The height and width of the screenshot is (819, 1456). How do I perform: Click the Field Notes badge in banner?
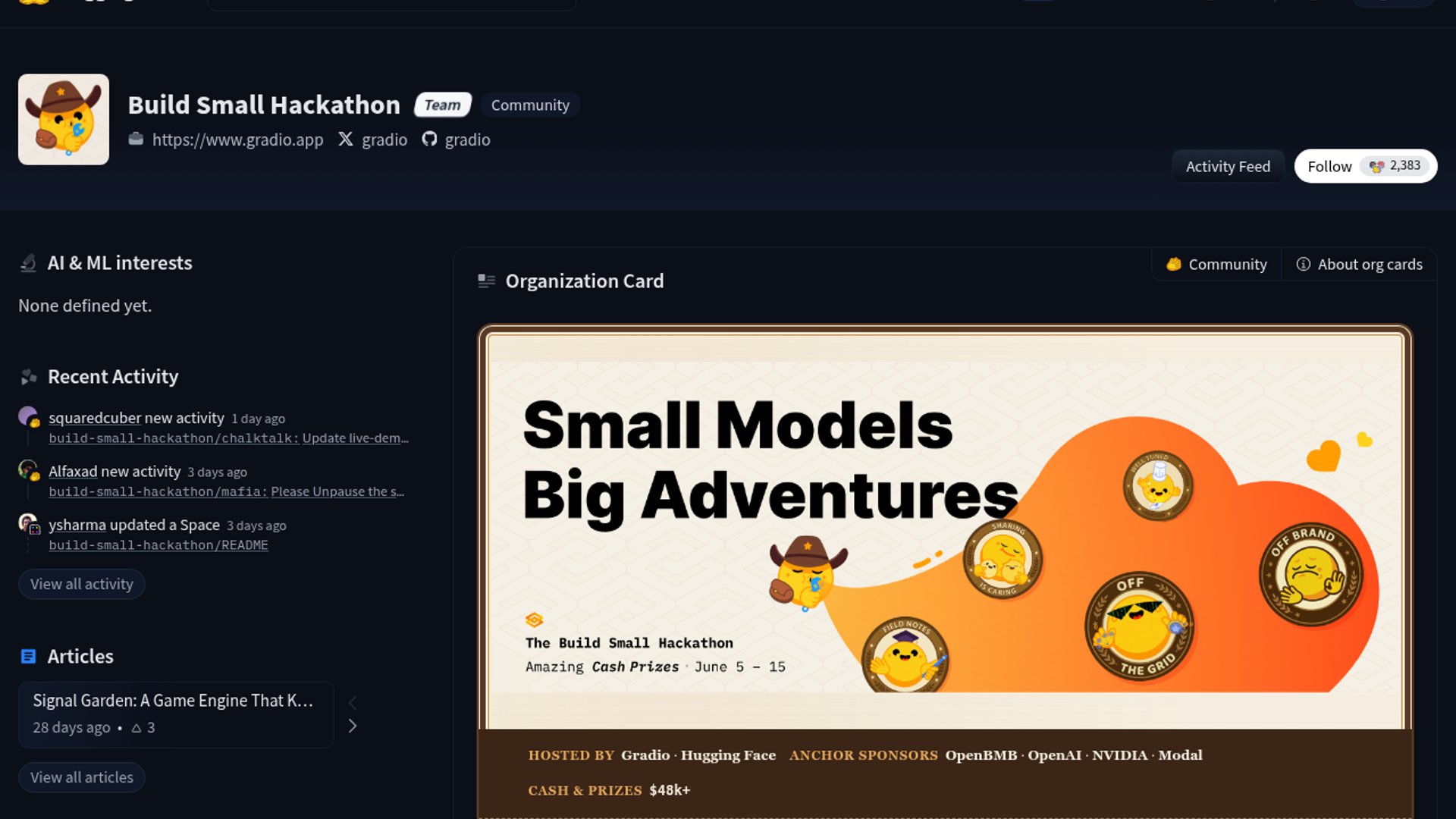(x=905, y=655)
